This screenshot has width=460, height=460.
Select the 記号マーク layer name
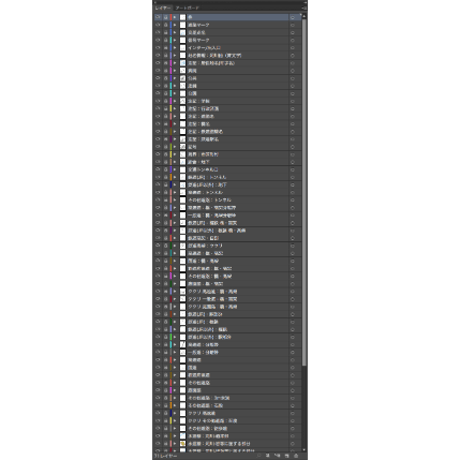(x=199, y=40)
